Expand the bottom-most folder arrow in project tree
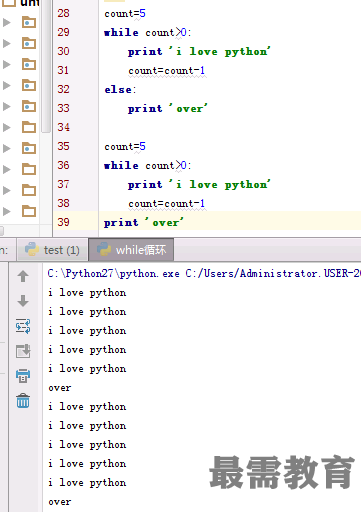 (x=7, y=211)
